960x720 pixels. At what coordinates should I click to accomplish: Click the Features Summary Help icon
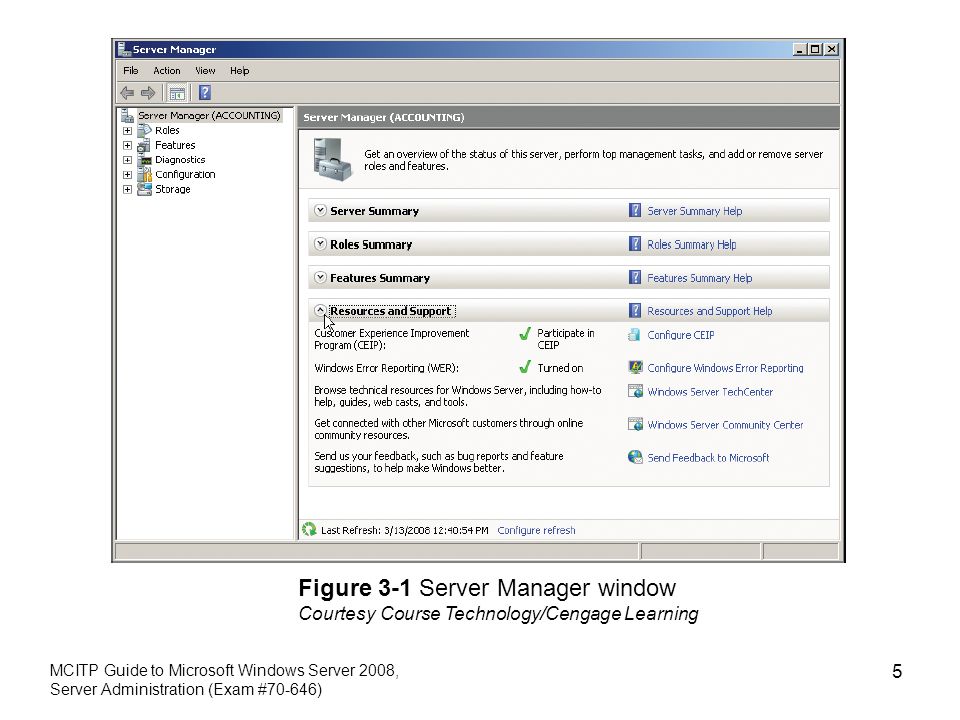(635, 277)
